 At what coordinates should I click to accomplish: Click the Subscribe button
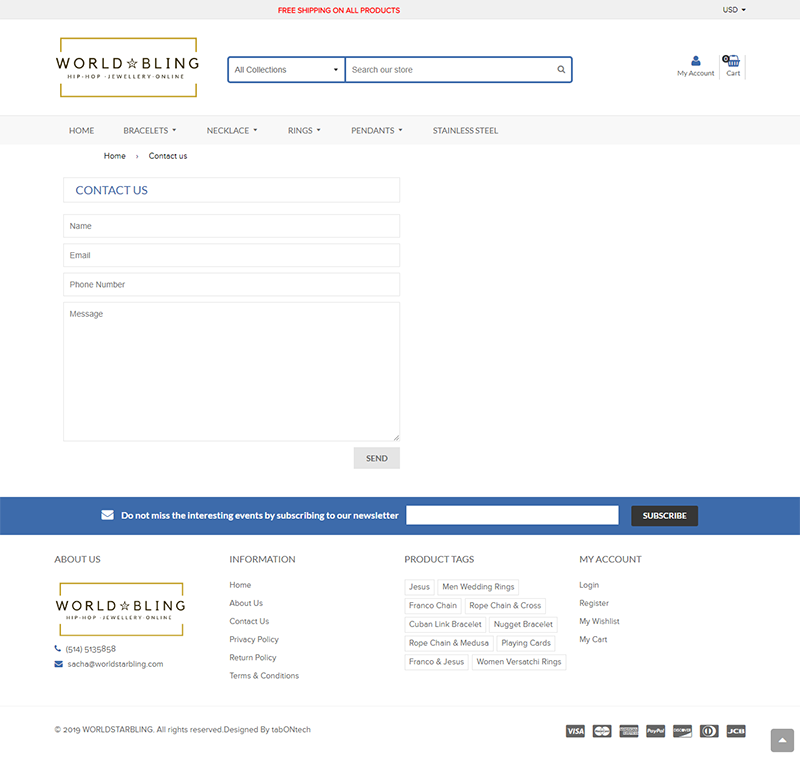pos(664,516)
